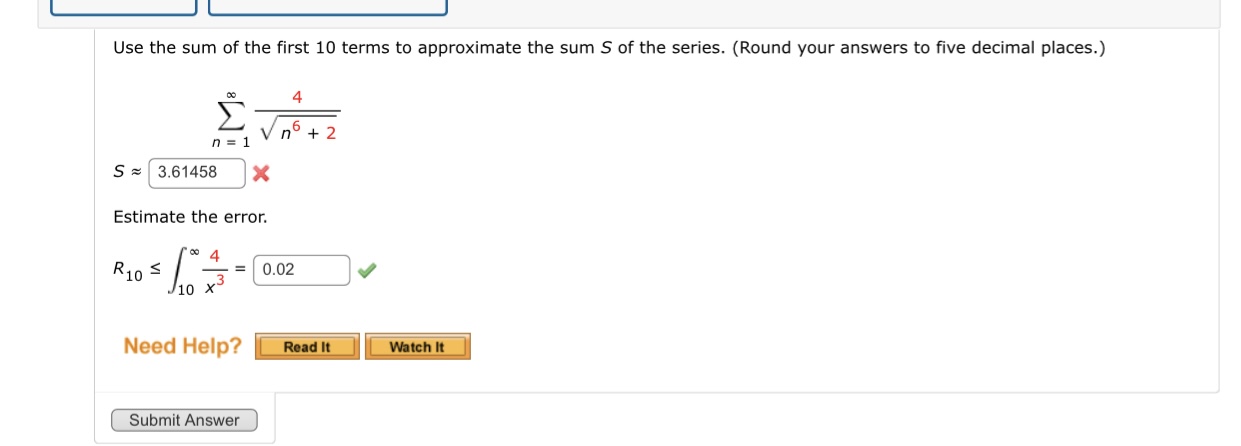Submit the answer with Submit Answer
The image size is (1241, 446).
(184, 420)
